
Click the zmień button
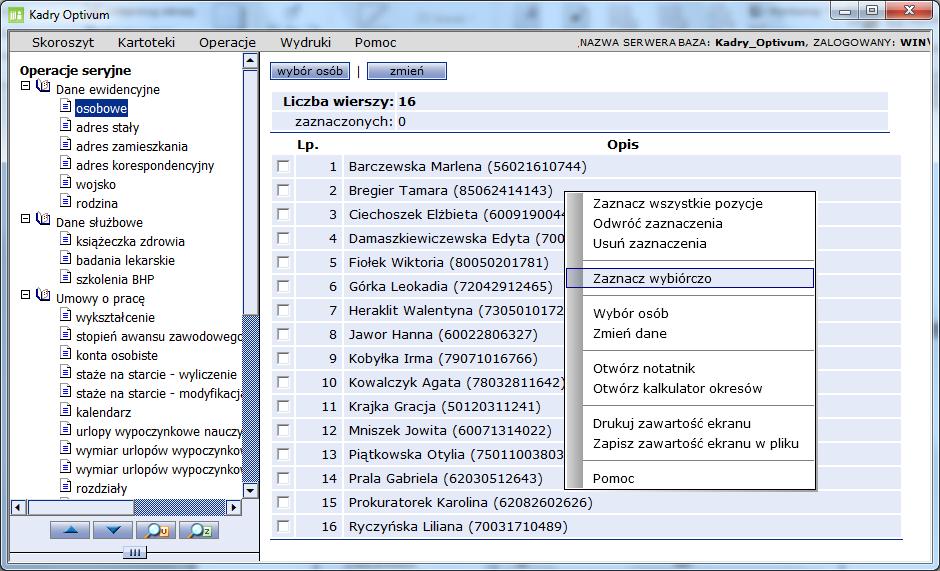pos(406,71)
